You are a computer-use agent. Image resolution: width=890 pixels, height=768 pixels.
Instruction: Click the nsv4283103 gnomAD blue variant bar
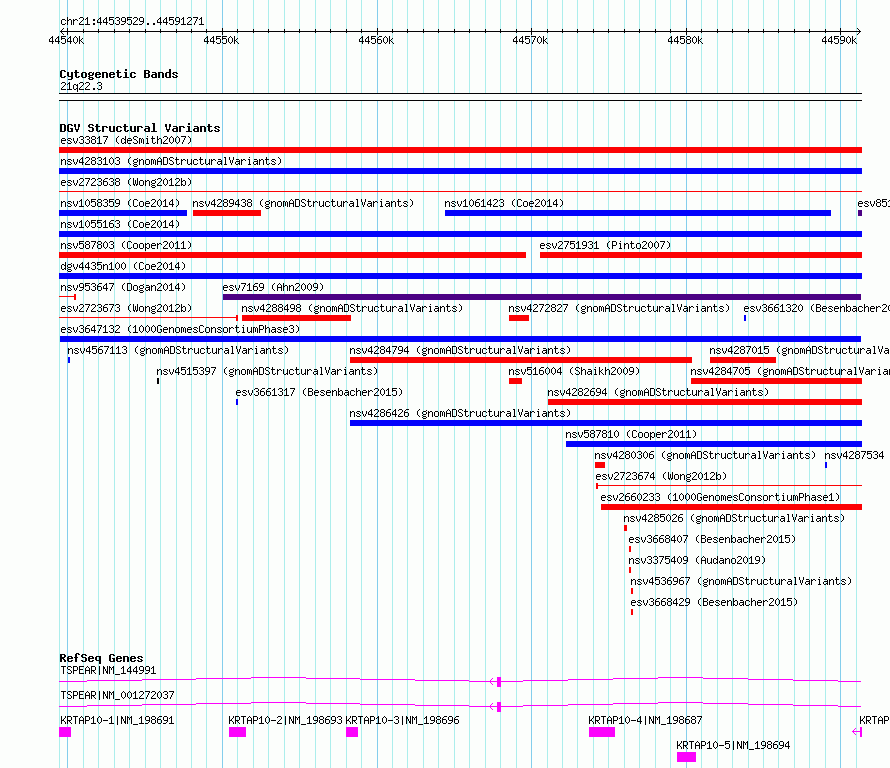pos(460,171)
